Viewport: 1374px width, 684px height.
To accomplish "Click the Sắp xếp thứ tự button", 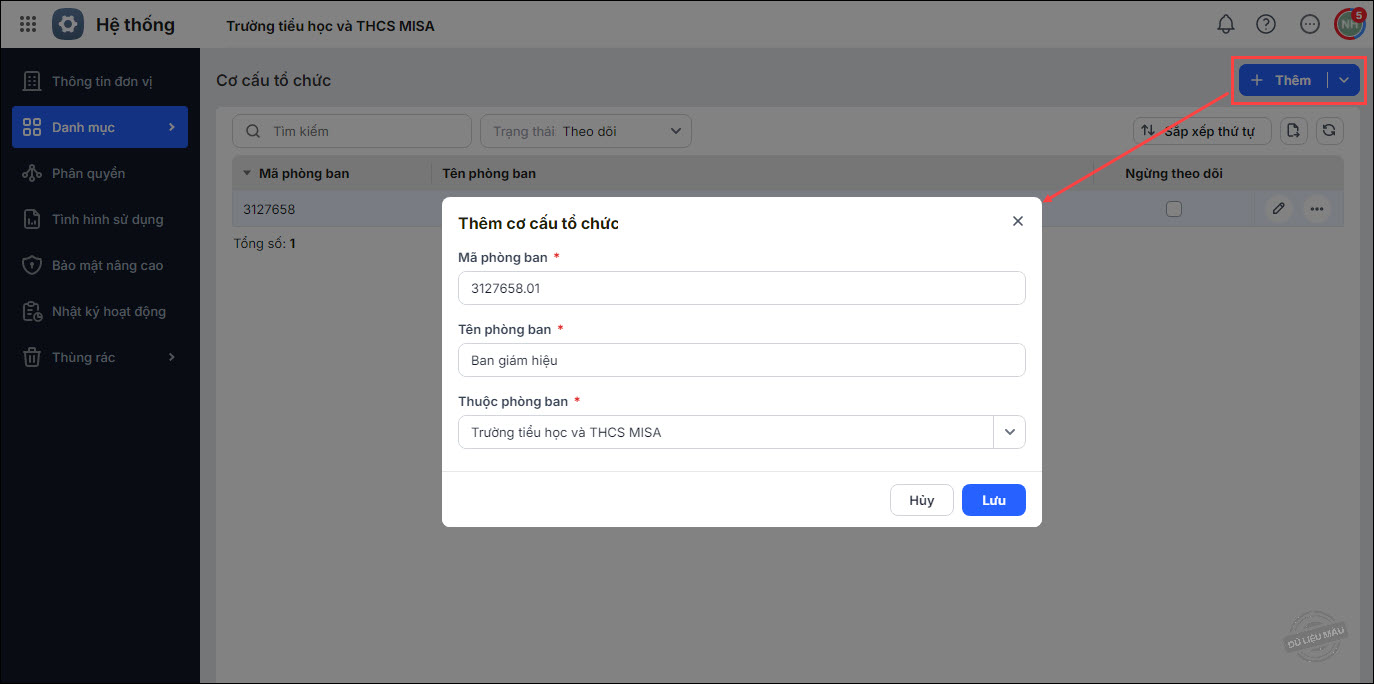I will (x=1201, y=131).
